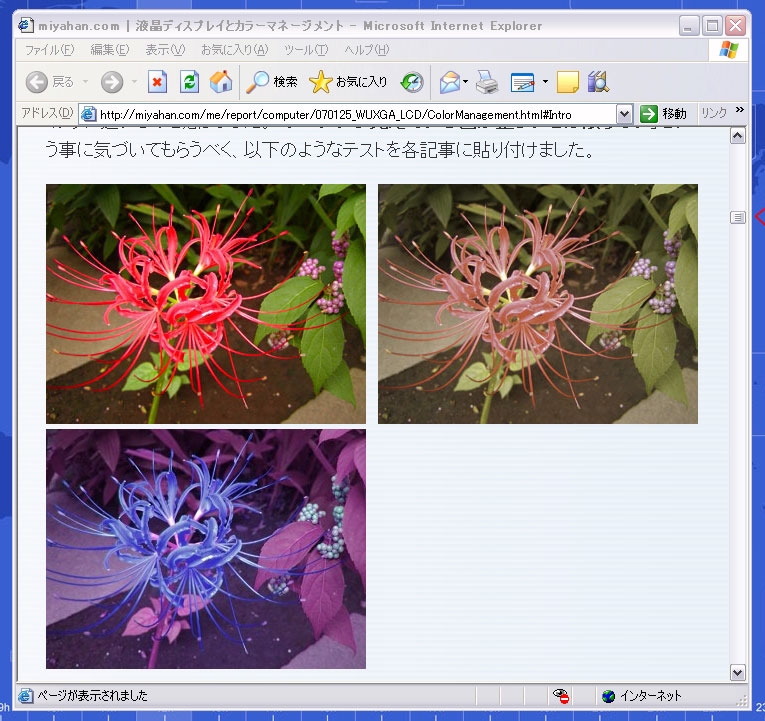
Task: Click the scrollbar down arrow
Action: [x=738, y=673]
